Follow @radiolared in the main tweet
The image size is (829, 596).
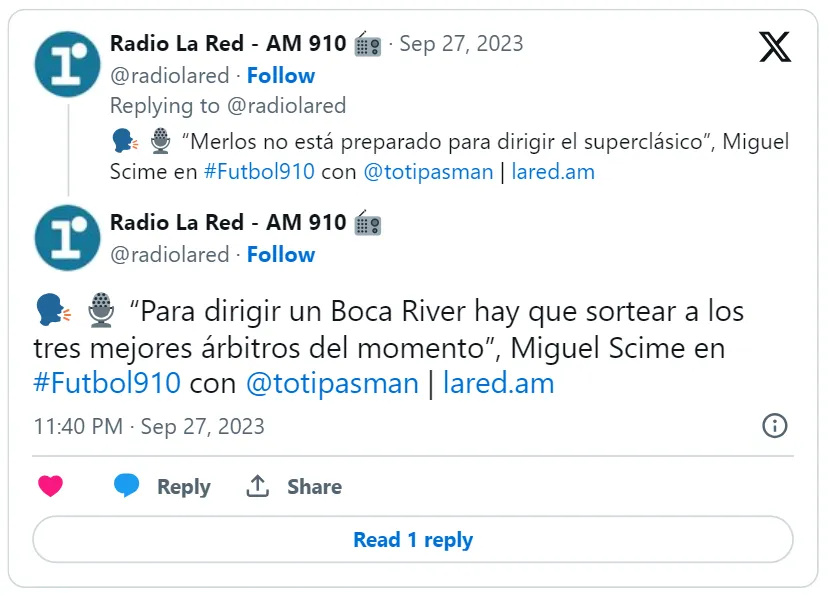281,254
